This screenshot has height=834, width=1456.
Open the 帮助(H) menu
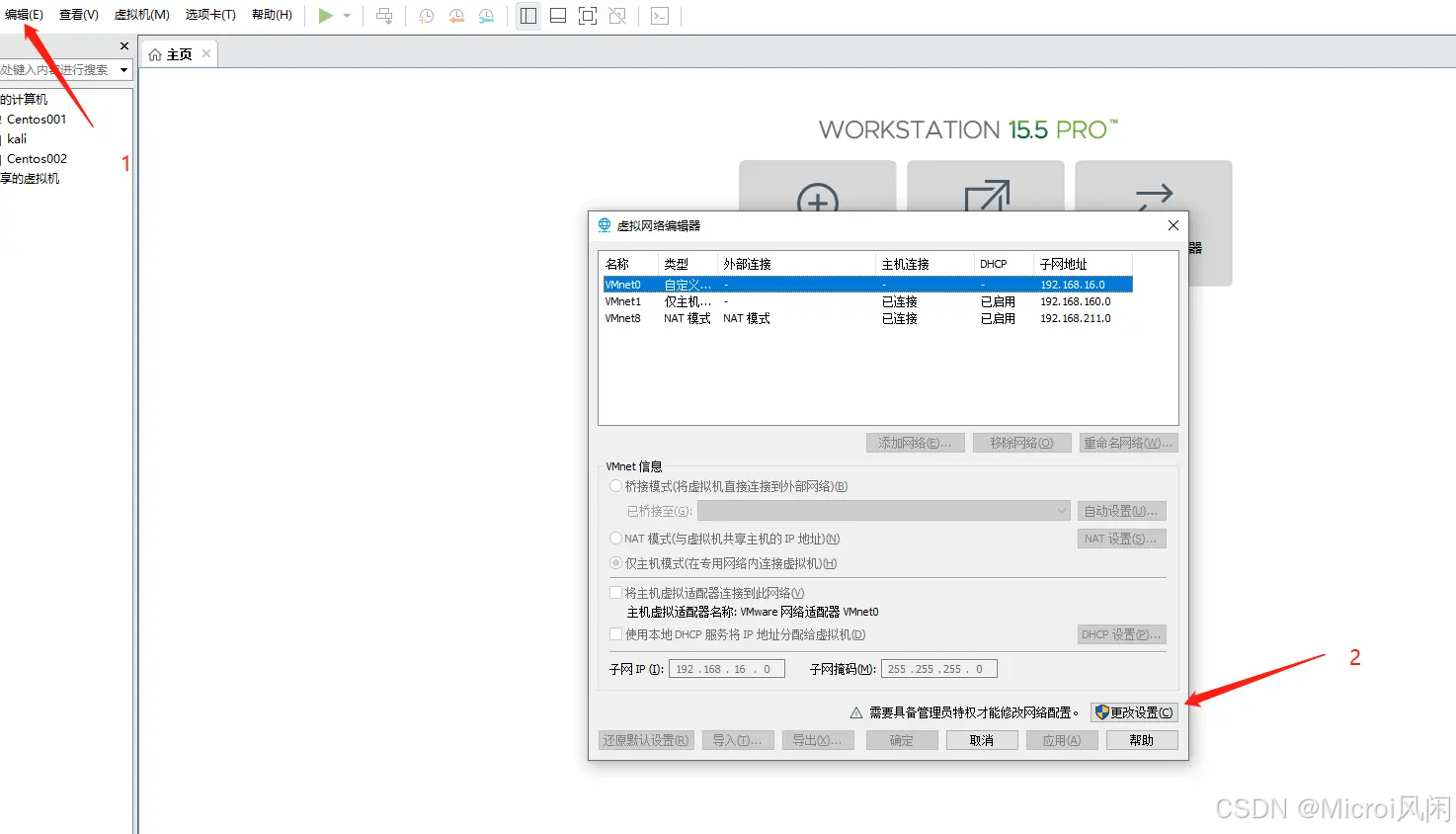pos(272,15)
